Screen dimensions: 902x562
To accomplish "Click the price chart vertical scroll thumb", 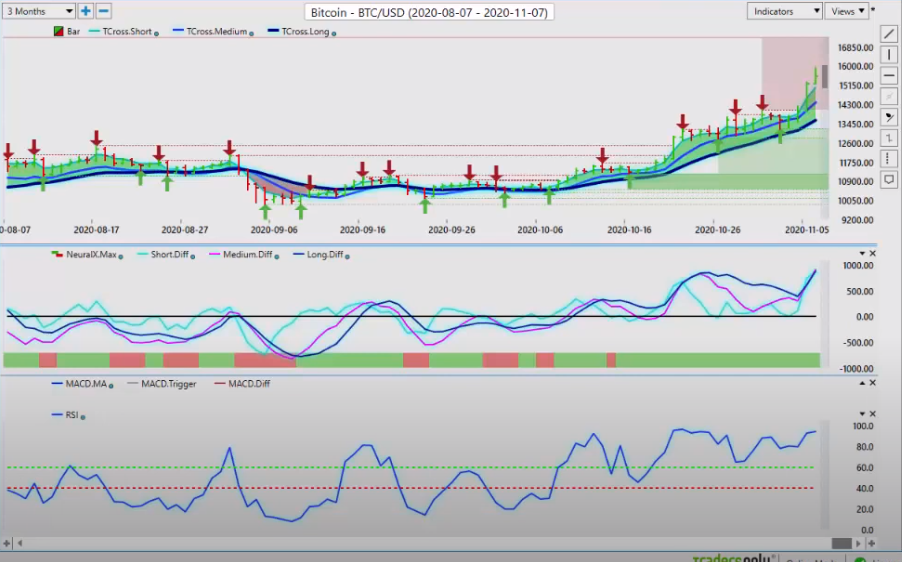I will click(825, 77).
